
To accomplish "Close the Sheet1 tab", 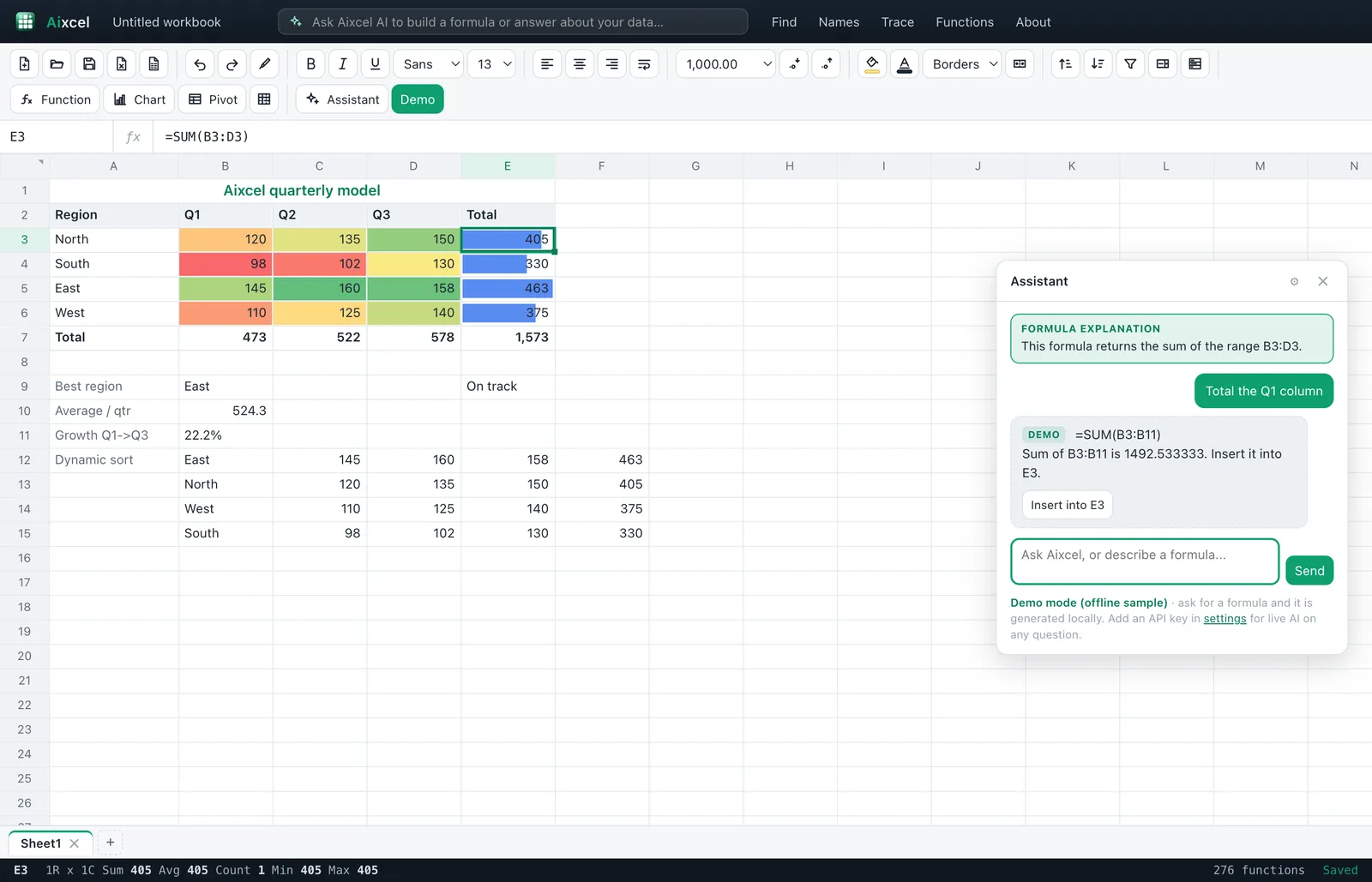I will tap(75, 843).
